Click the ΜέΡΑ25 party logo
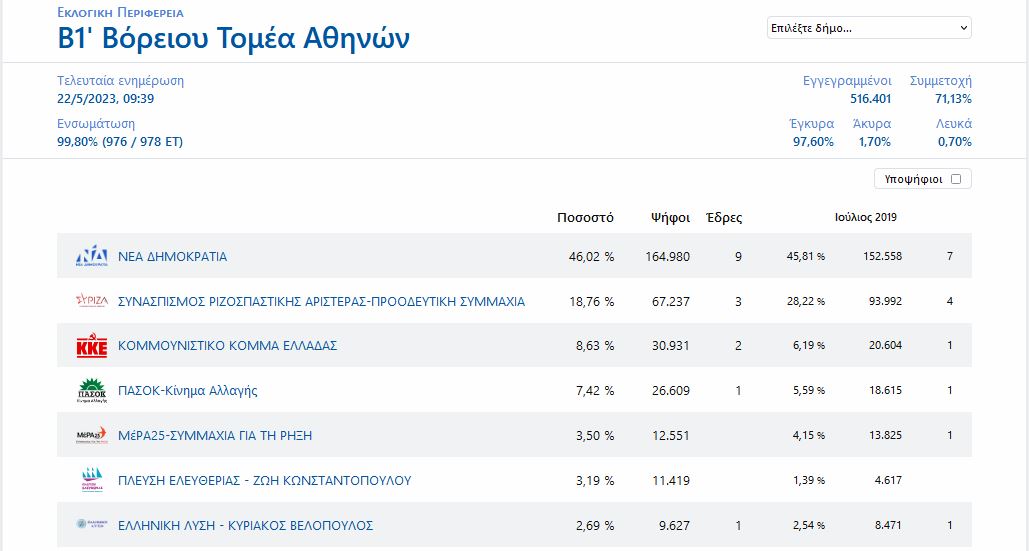Screen dimensions: 1029x551 coord(91,435)
